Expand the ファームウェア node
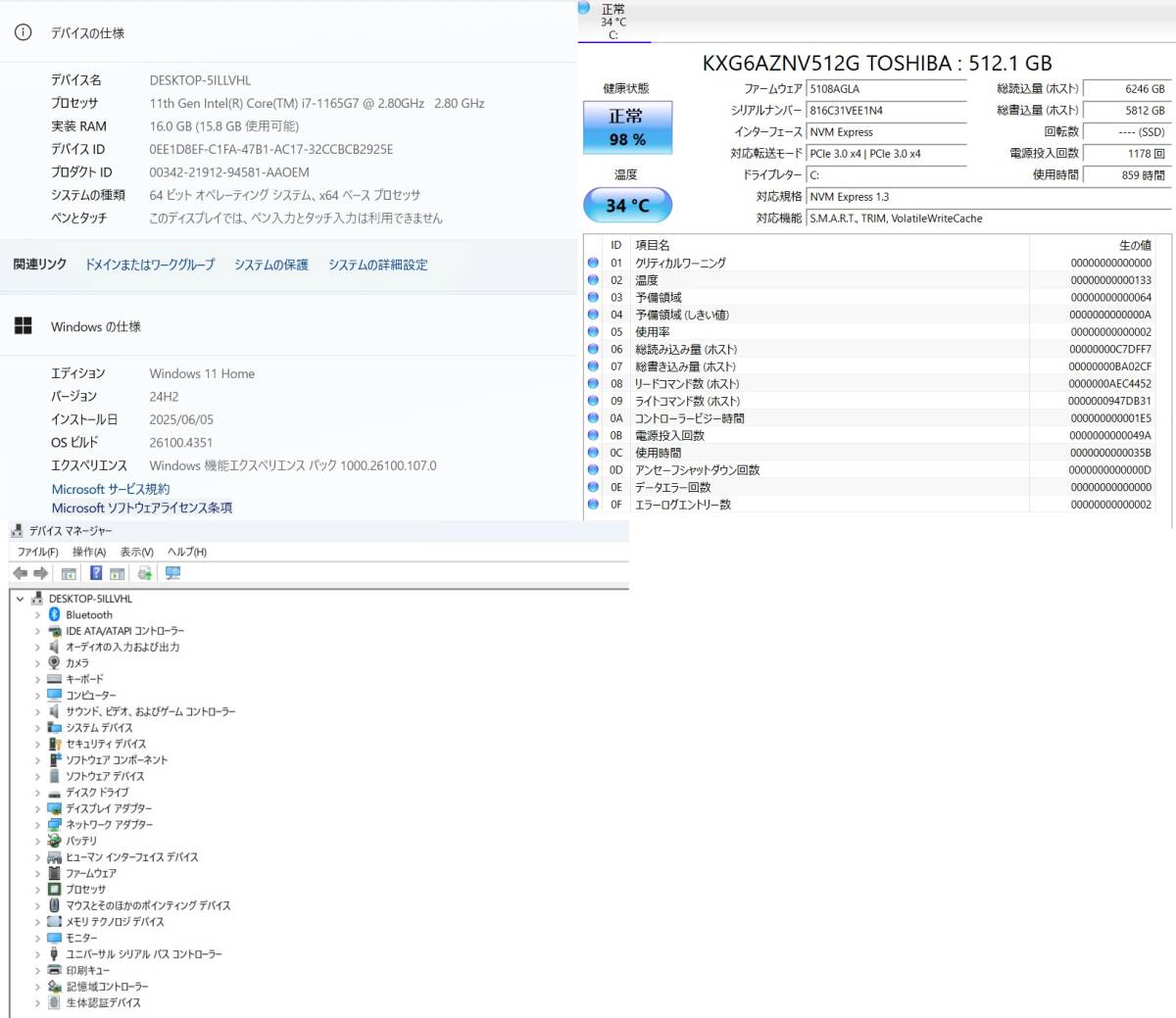 coord(37,873)
